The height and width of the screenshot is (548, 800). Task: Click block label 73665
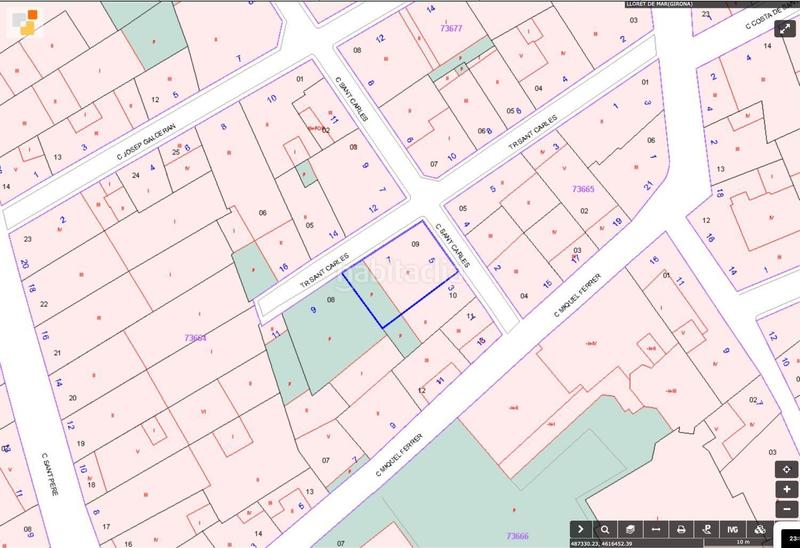pos(583,189)
